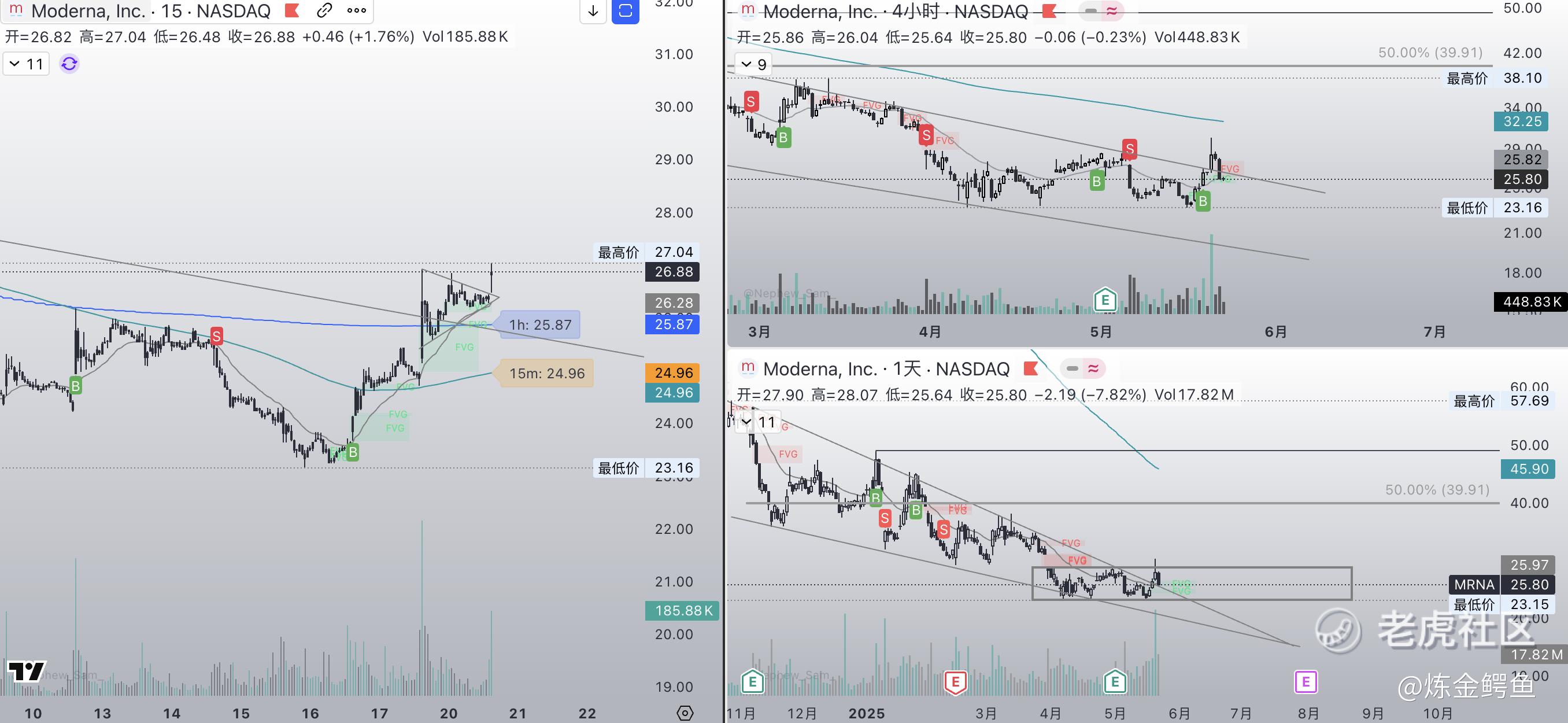Click the MRNA 25.80 price tag
Viewport: 1568px width, 723px height.
(1501, 584)
